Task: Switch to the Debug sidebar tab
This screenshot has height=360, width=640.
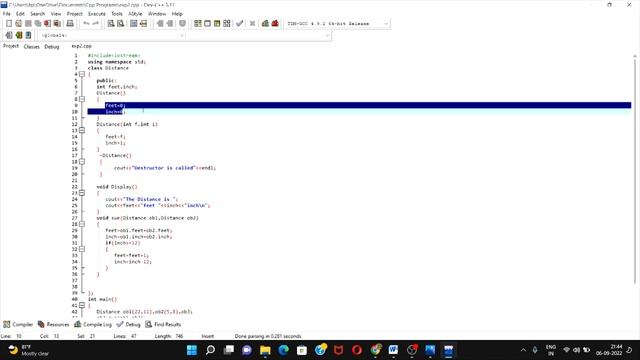Action: pyautogui.click(x=52, y=47)
